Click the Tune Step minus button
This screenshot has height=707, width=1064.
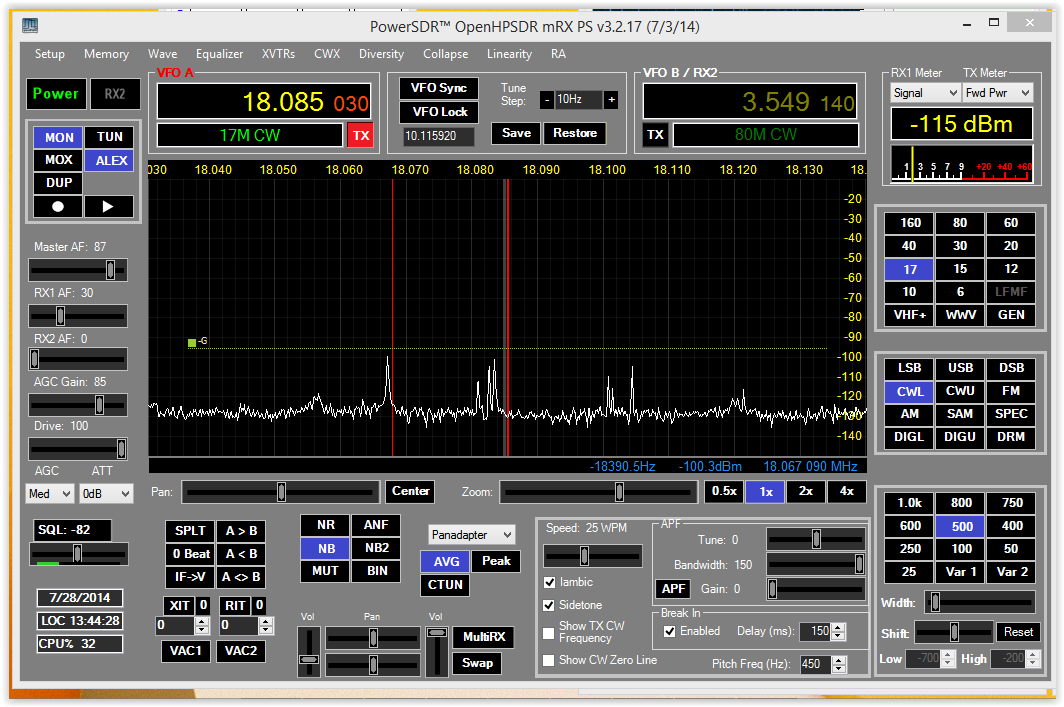[547, 100]
